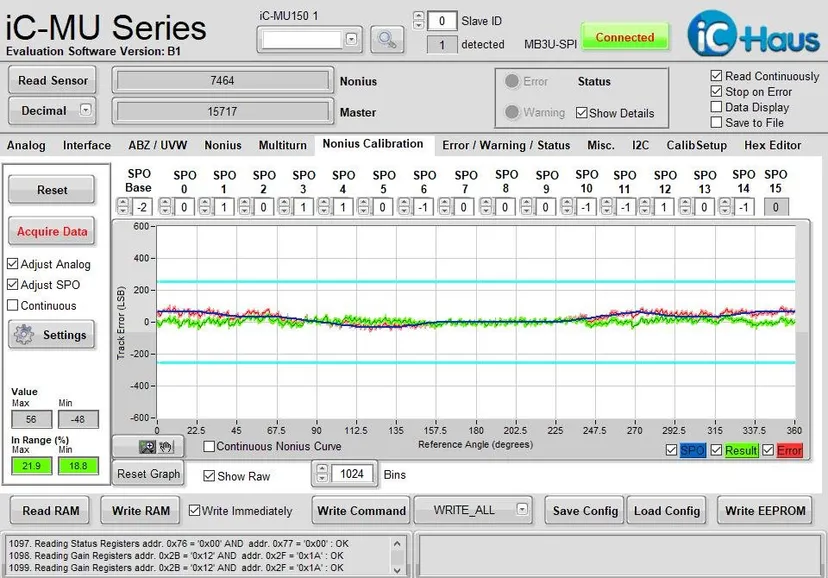Toggle the green Result curve visibility checkbox
Screen dimensions: 828x578
[716, 450]
